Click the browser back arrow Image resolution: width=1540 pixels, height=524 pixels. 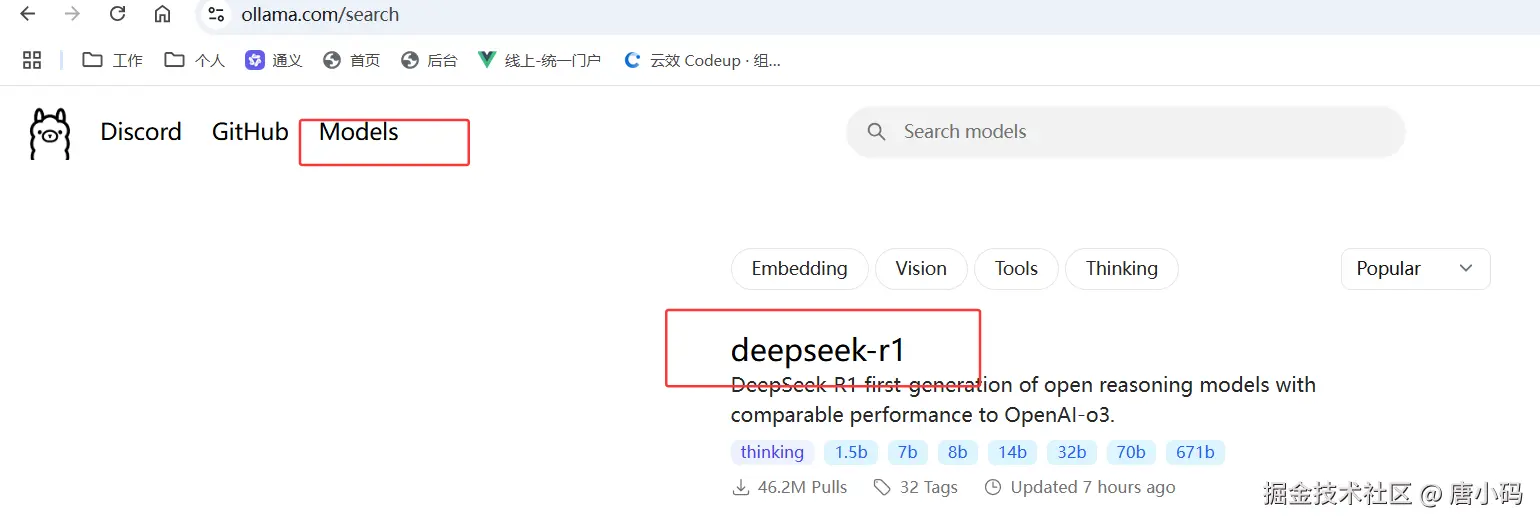point(27,14)
